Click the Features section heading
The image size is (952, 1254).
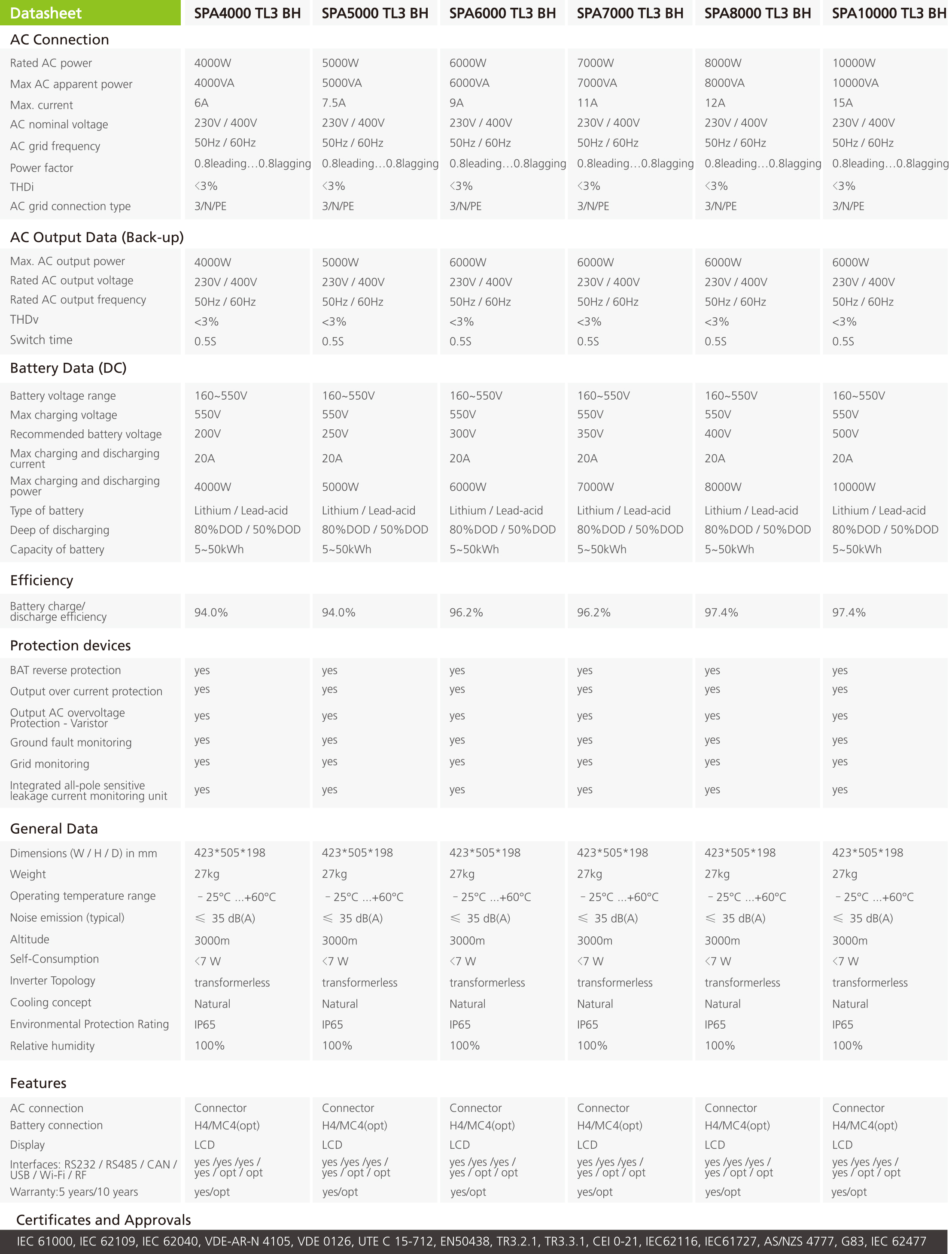click(x=38, y=1083)
